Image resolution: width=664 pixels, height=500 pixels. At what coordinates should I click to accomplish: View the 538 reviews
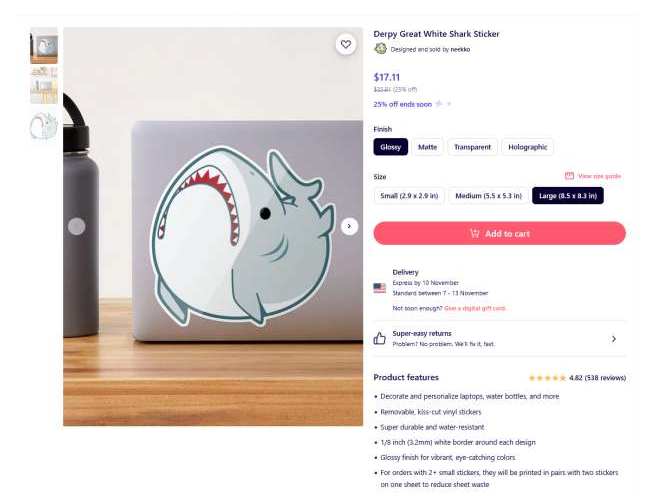(x=605, y=378)
